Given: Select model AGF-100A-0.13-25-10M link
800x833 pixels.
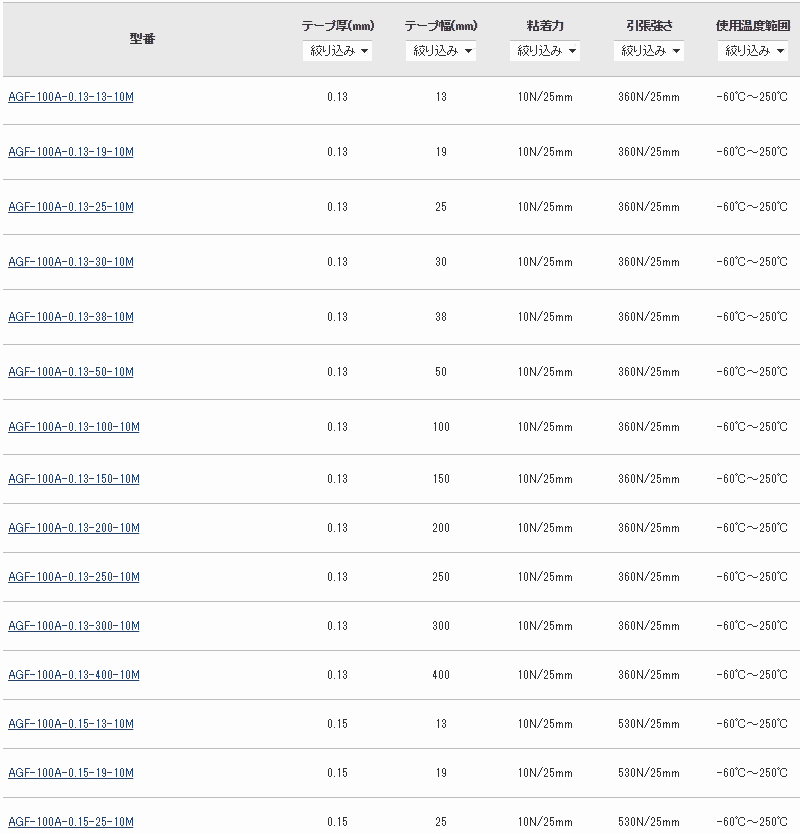Looking at the screenshot, I should (71, 207).
